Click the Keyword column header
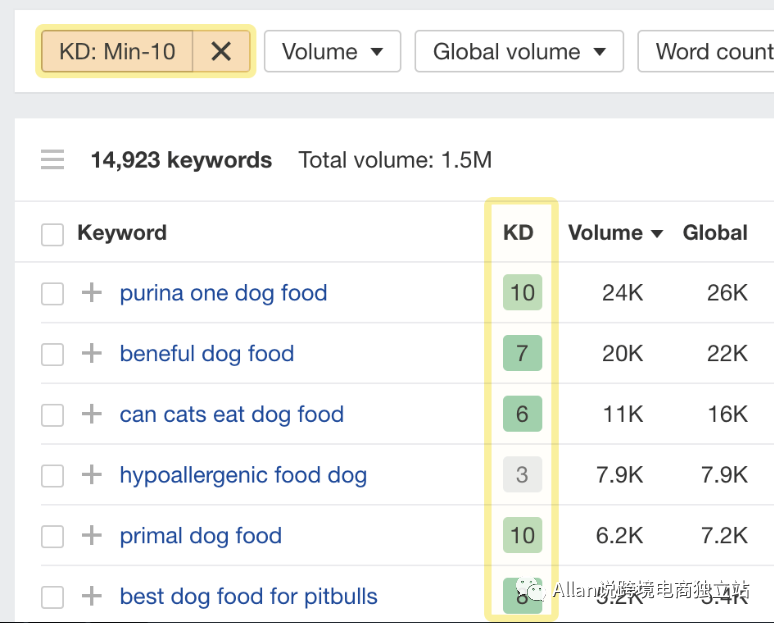This screenshot has width=774, height=623. point(122,233)
